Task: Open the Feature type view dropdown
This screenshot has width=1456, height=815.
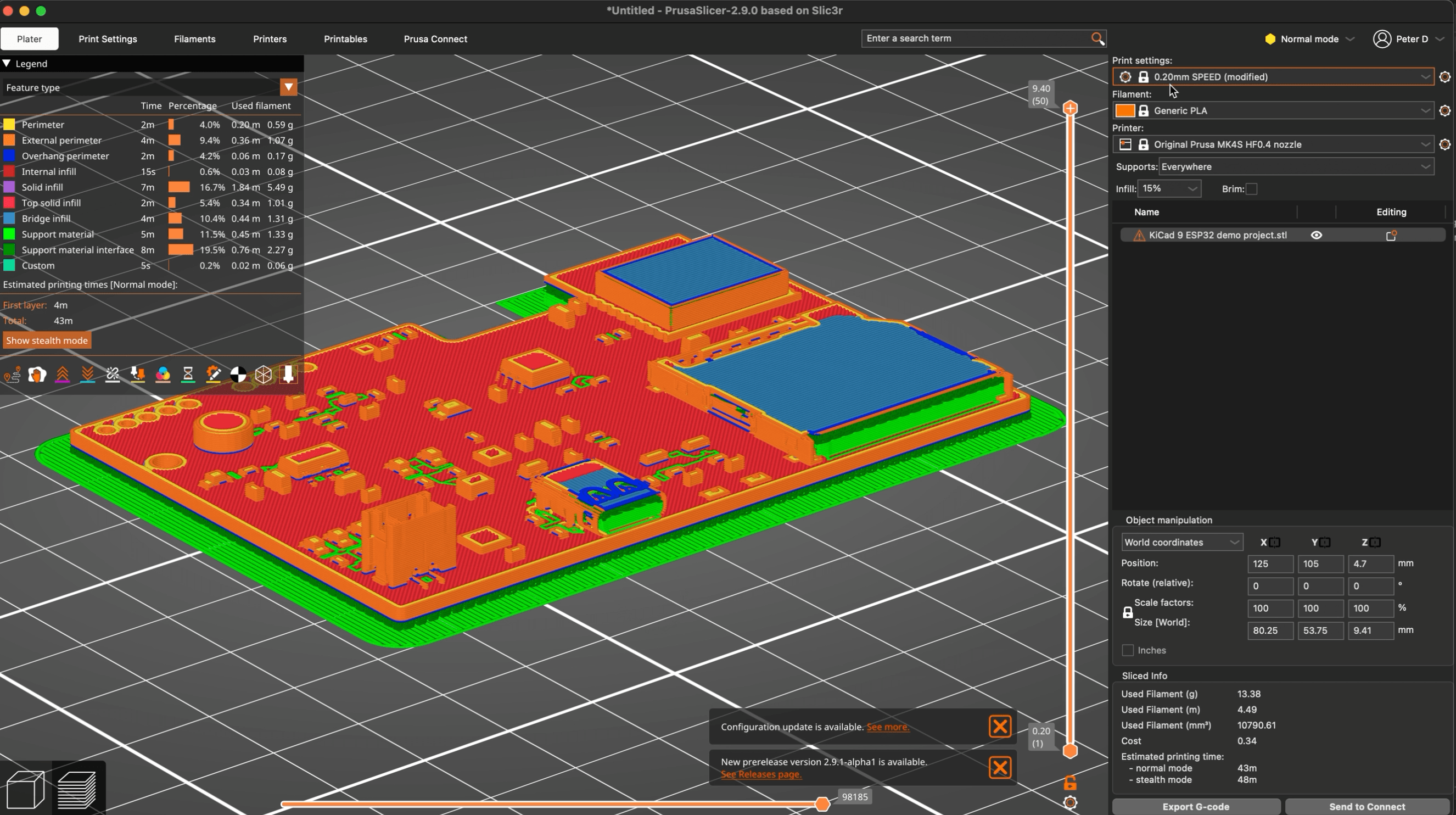Action: 289,88
